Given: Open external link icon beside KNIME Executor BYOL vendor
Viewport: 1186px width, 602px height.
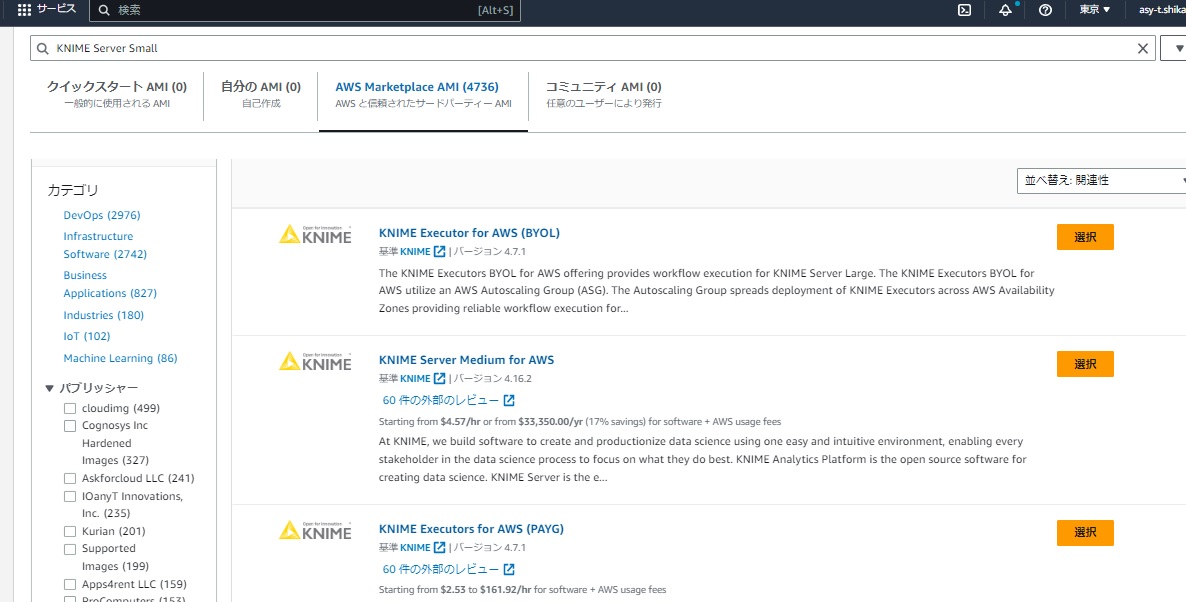Looking at the screenshot, I should [x=439, y=251].
